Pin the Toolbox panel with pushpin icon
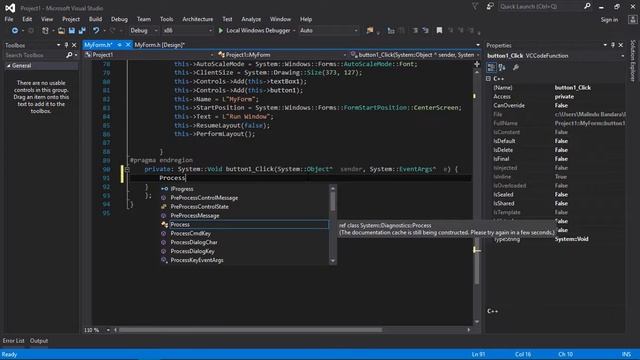Viewport: 640px width, 360px height. click(x=66, y=45)
